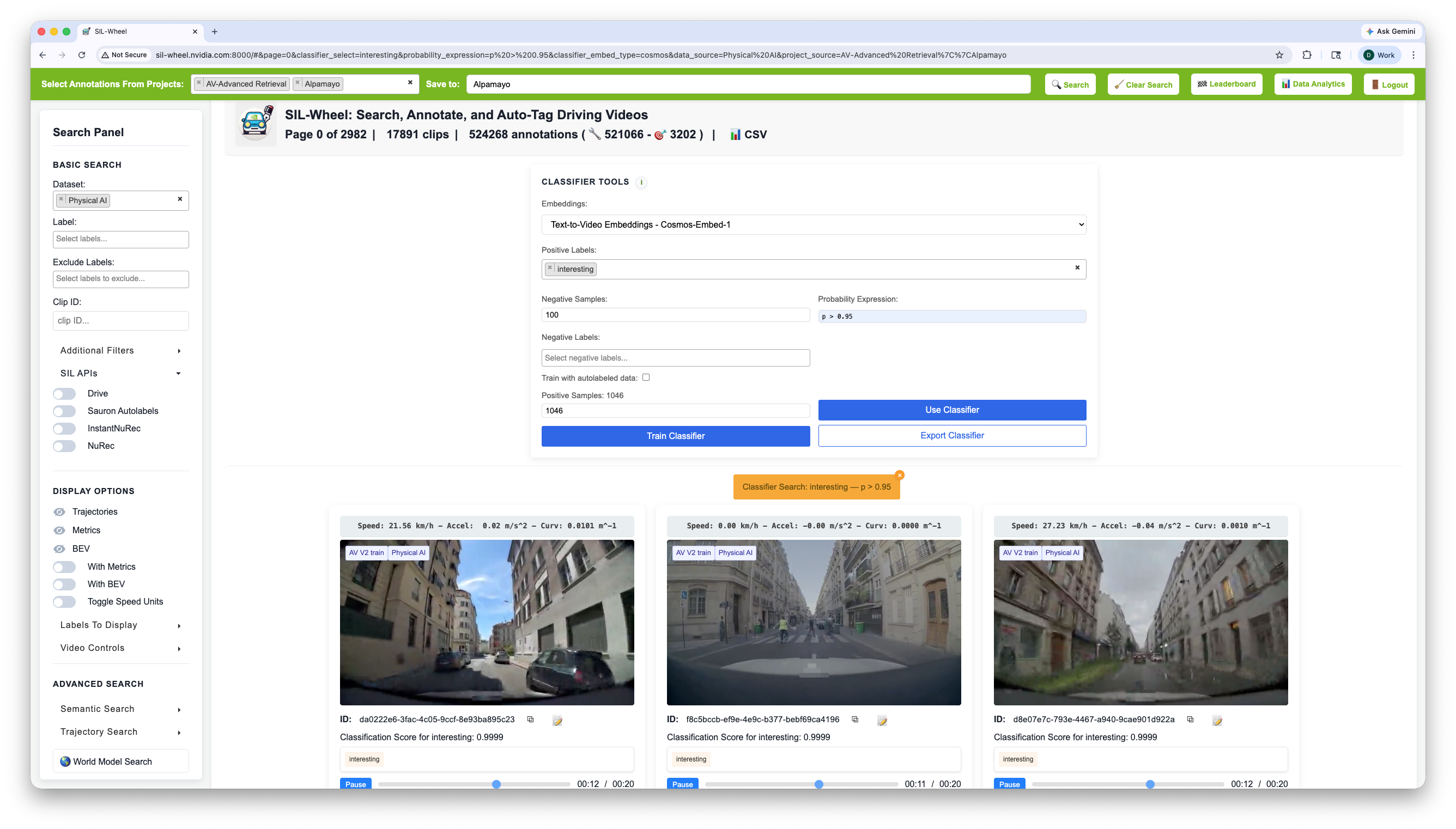Viewport: 1456px width, 829px height.
Task: Expand Video Controls
Action: point(120,648)
